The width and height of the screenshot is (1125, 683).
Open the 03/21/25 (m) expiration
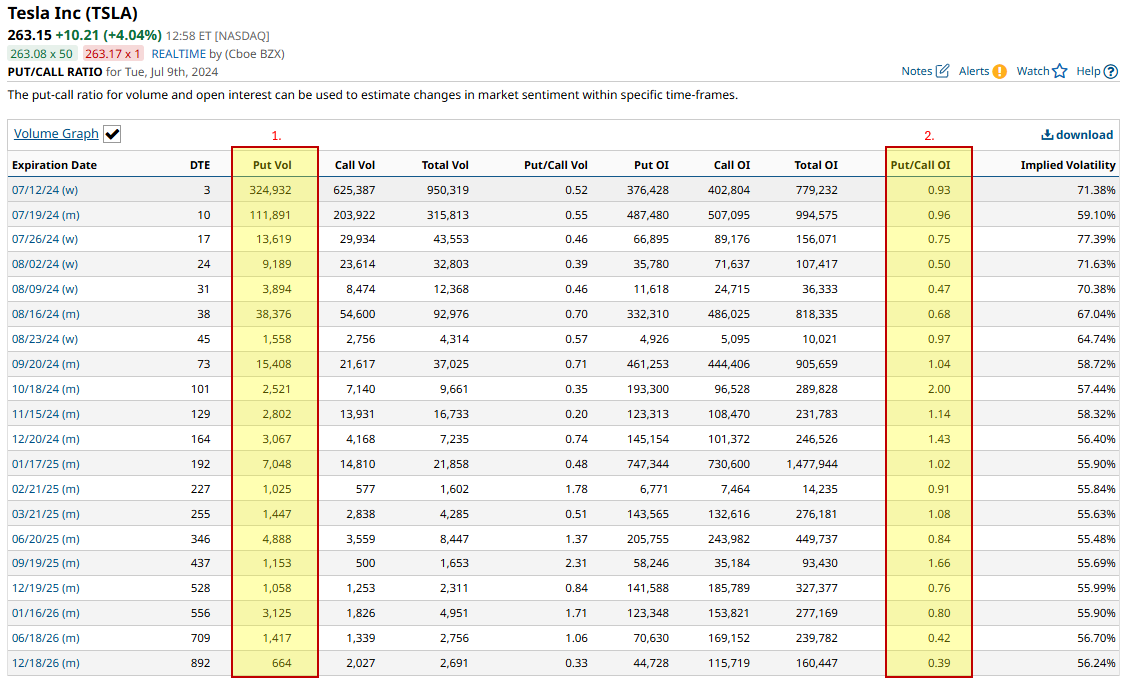(45, 514)
